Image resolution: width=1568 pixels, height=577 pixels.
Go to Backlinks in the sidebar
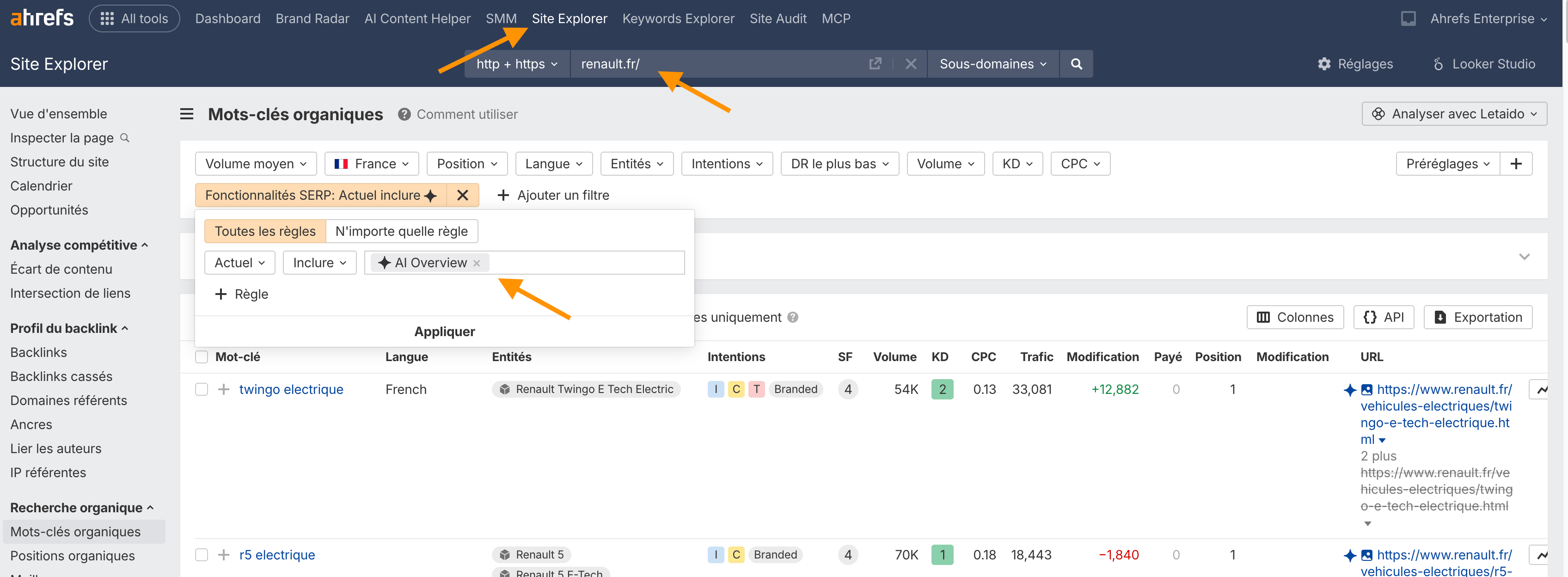coord(38,352)
